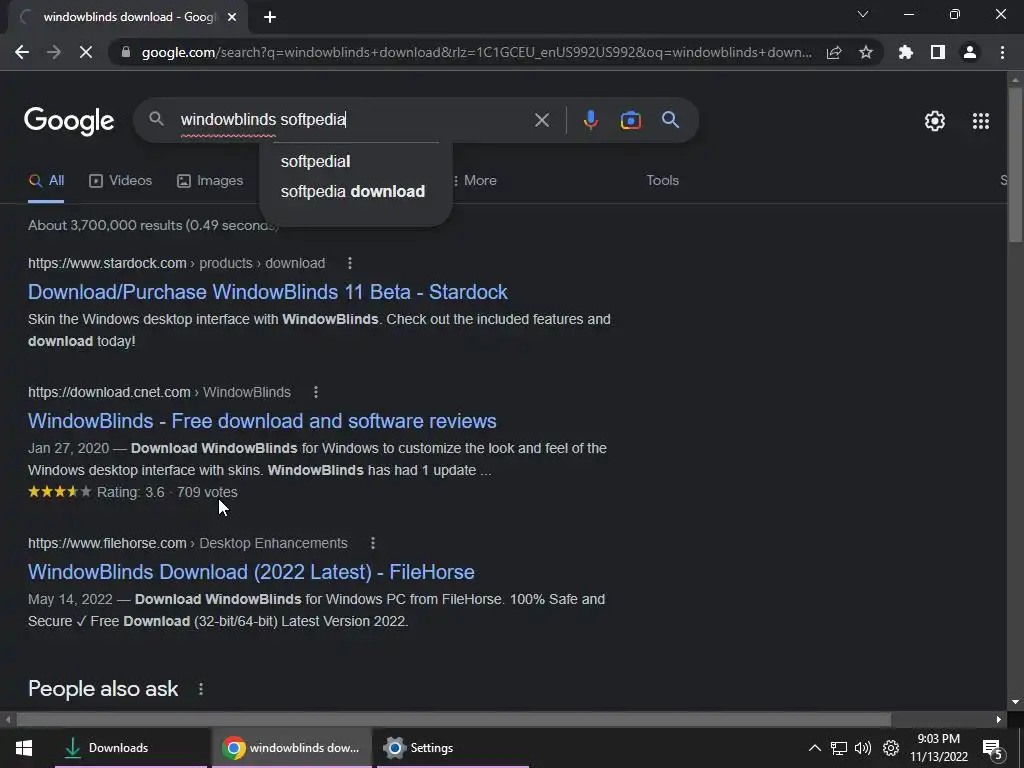Go to the Google logo homepage
1024x768 pixels.
69,121
